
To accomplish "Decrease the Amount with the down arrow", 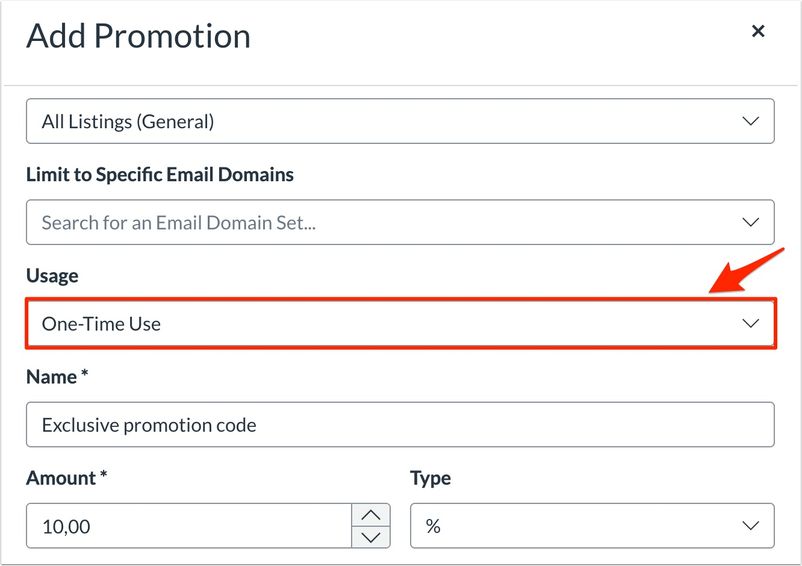I will tap(370, 537).
